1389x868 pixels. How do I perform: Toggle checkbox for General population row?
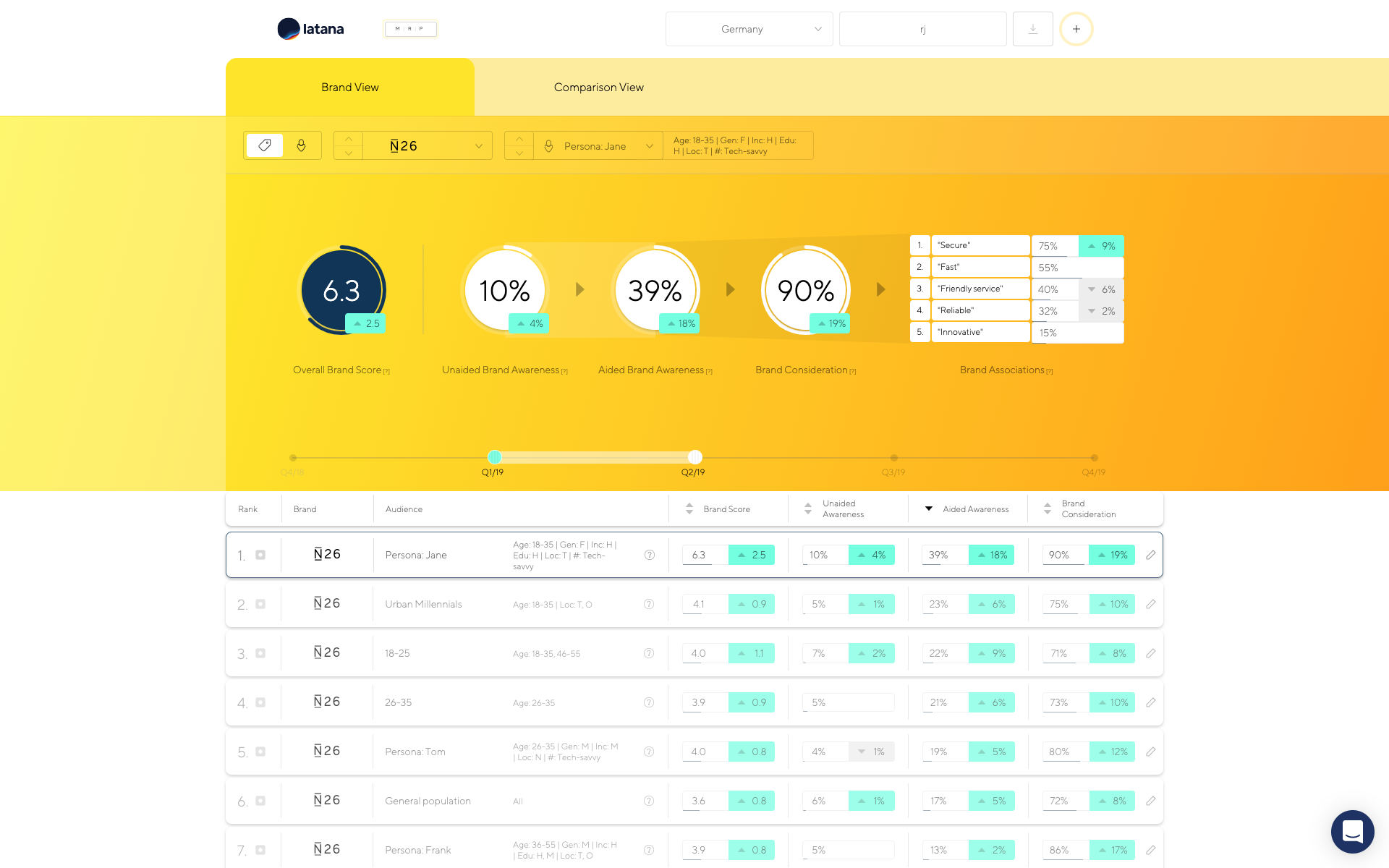tap(260, 801)
